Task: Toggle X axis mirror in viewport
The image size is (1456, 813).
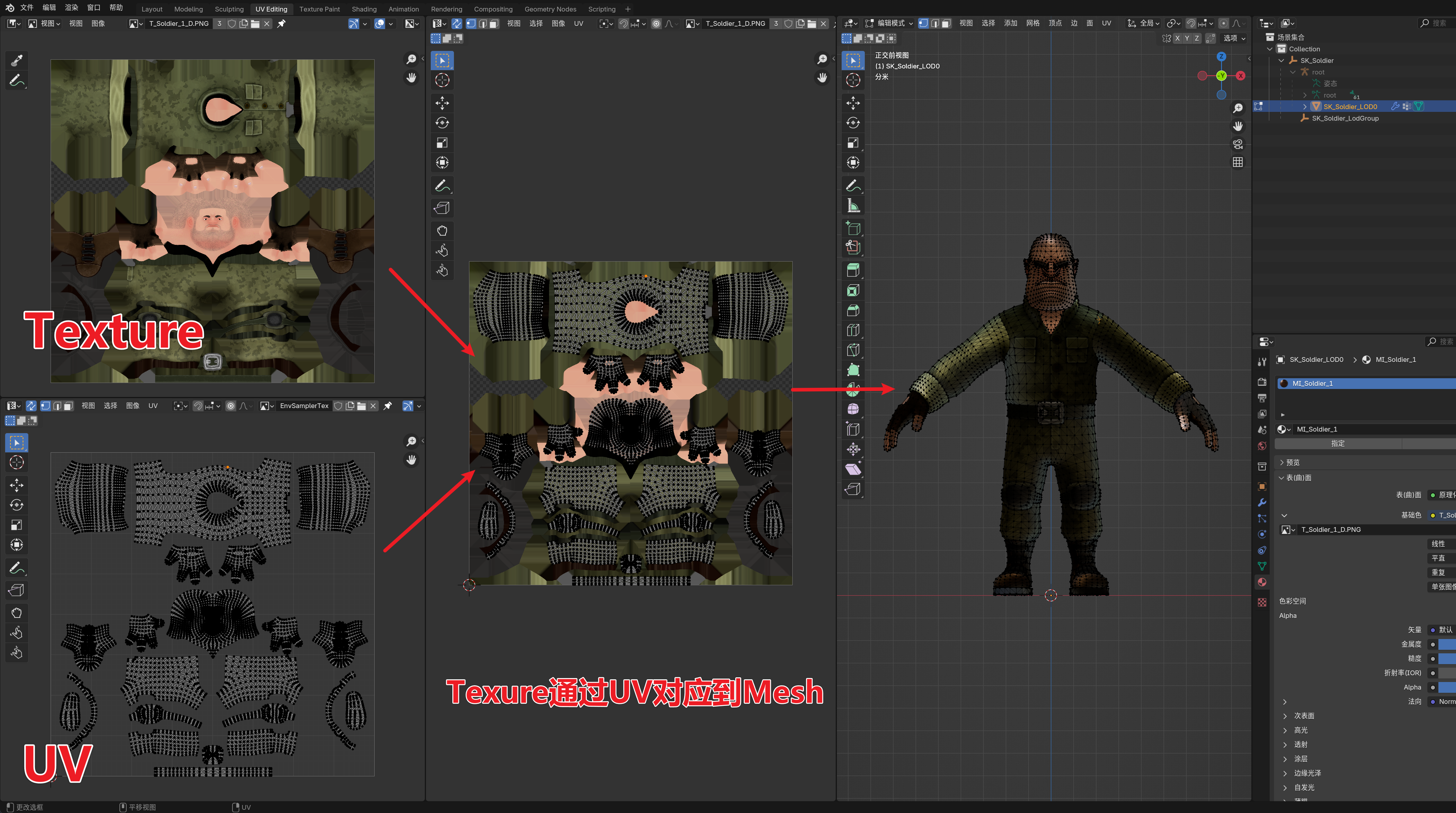Action: 1177,39
